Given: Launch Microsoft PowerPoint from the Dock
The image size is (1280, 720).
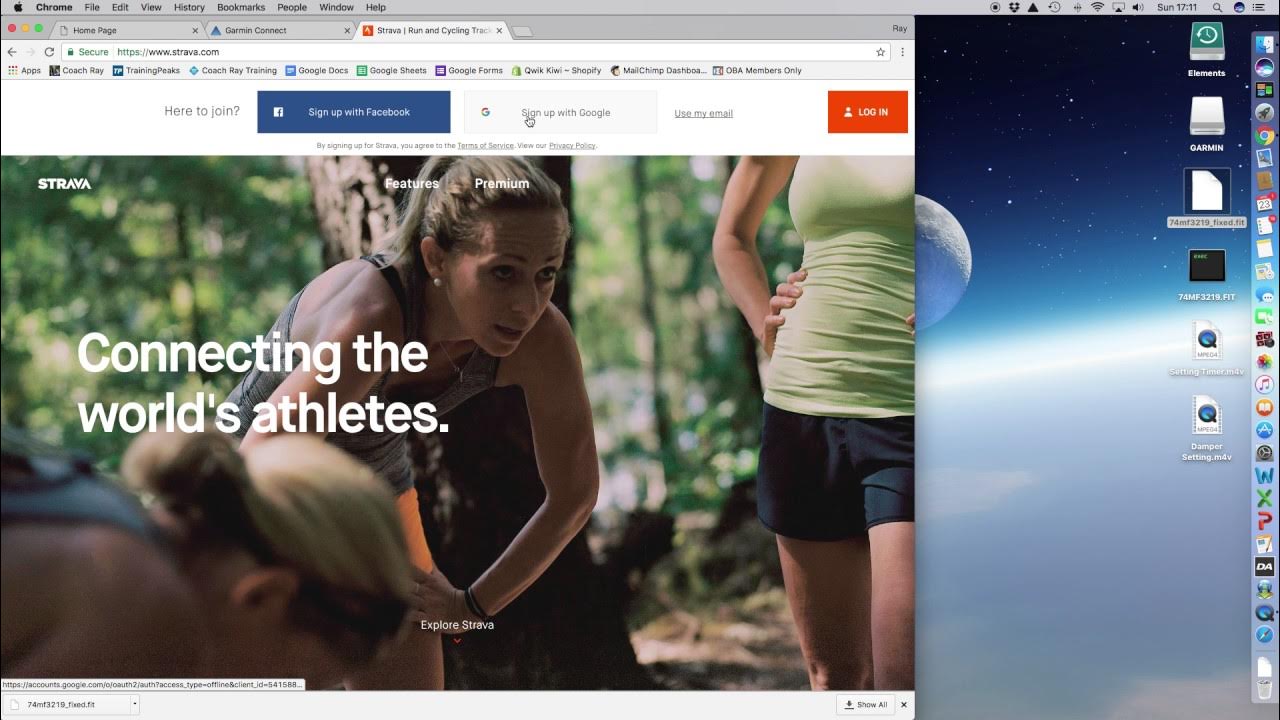Looking at the screenshot, I should 1265,521.
